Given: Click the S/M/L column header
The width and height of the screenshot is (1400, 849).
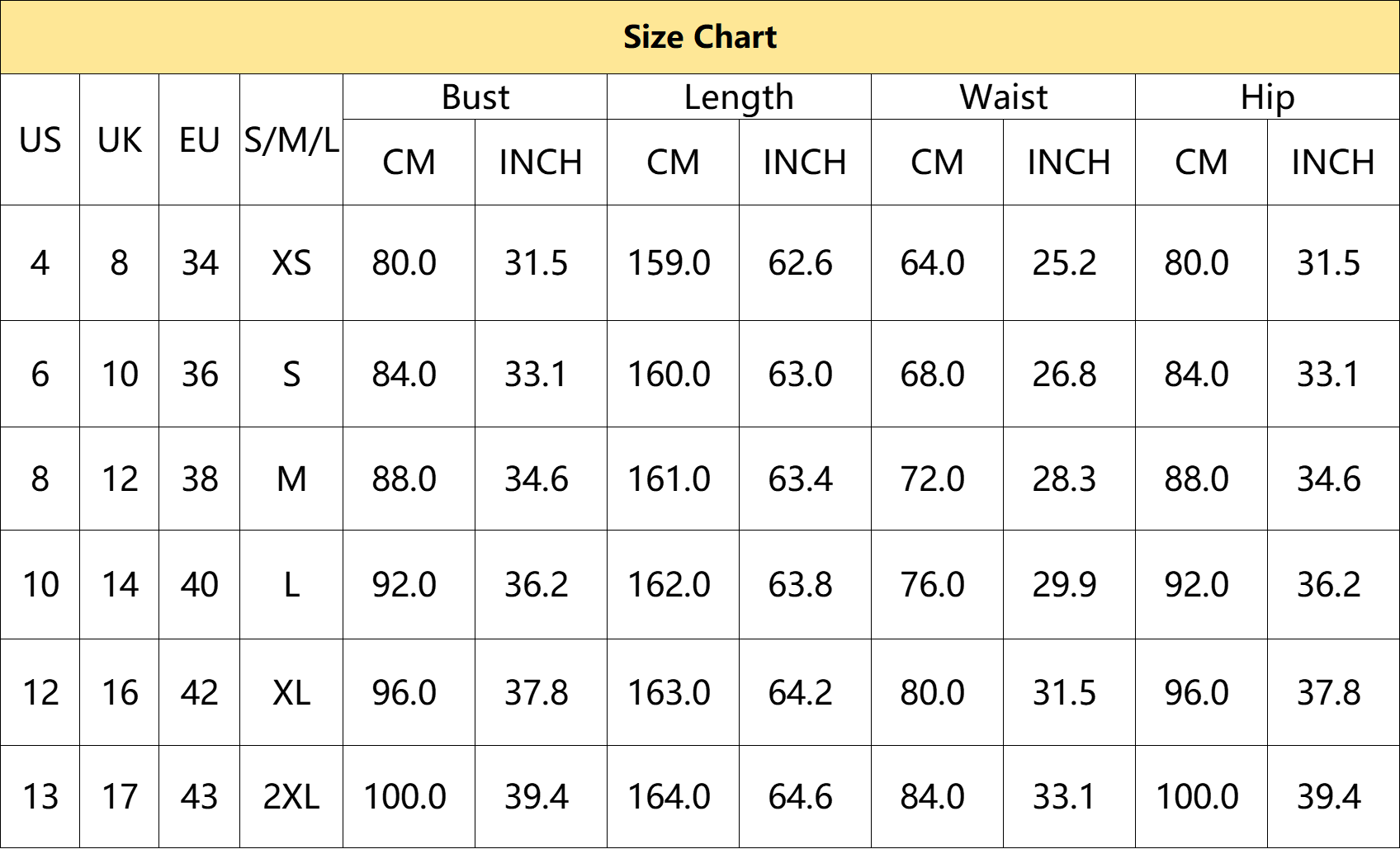Looking at the screenshot, I should (291, 139).
